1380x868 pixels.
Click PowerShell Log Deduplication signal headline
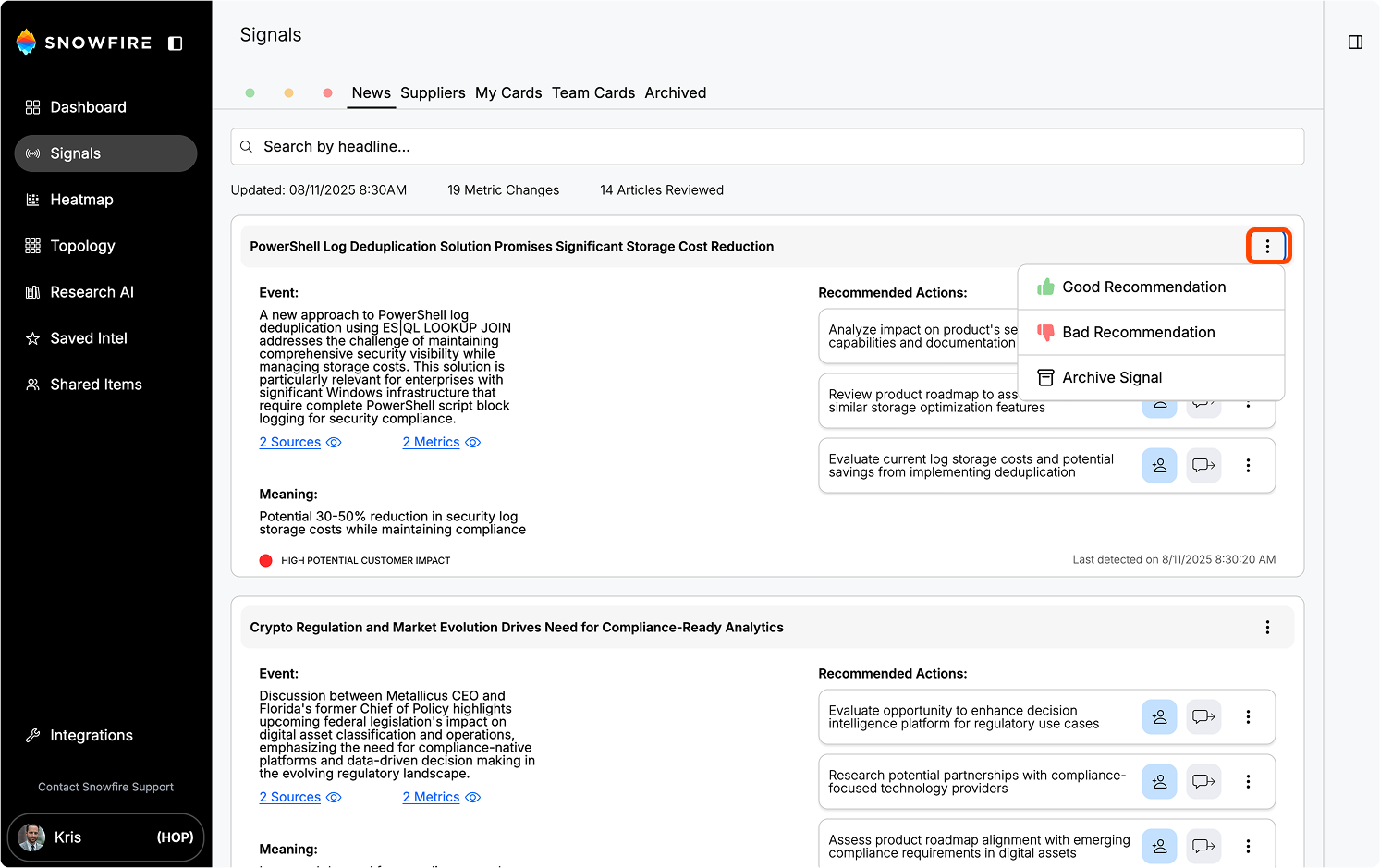coord(512,247)
